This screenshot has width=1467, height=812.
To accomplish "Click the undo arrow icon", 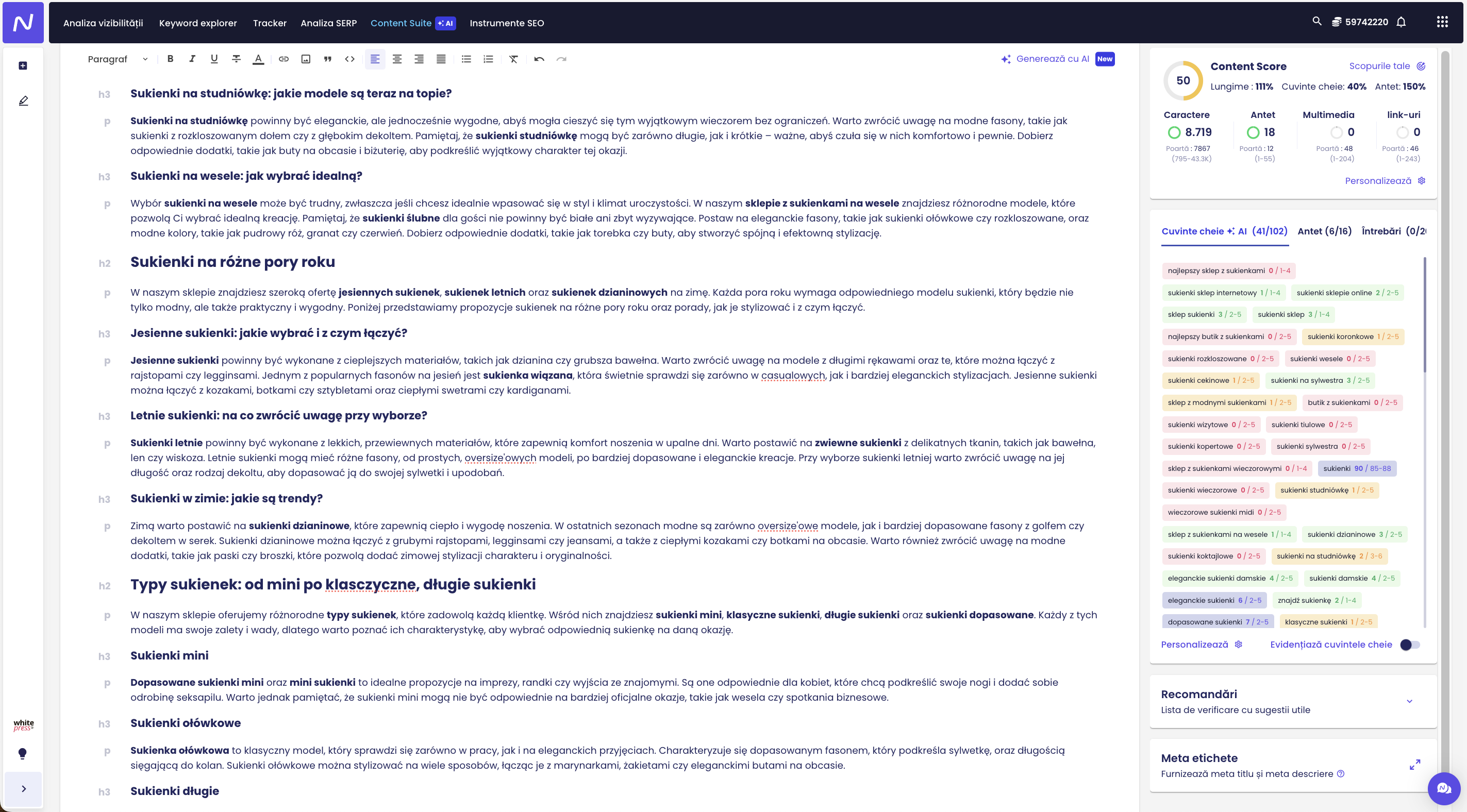I will click(x=539, y=59).
